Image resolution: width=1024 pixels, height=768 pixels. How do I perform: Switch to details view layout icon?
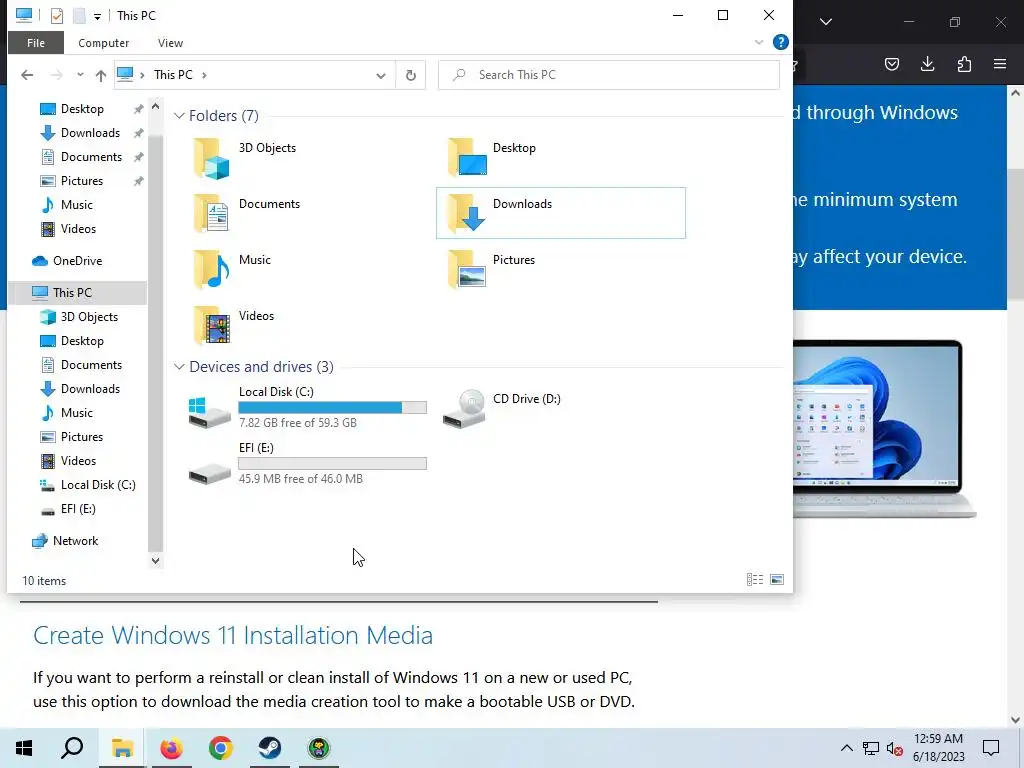point(755,579)
